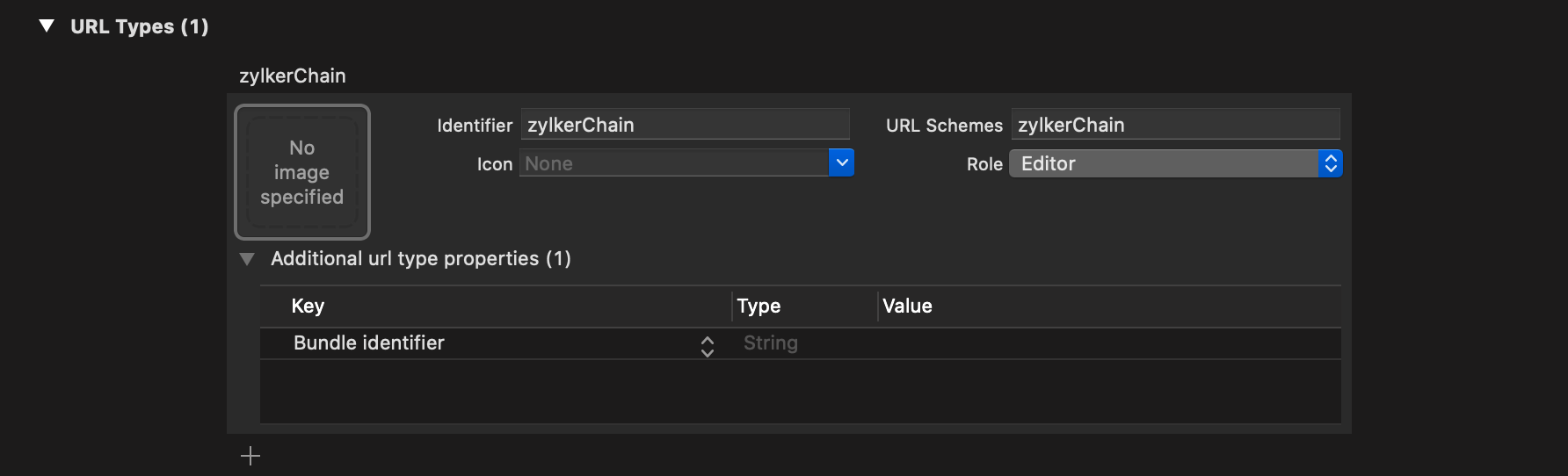
Task: Click the URL Schemes text field
Action: (1175, 125)
